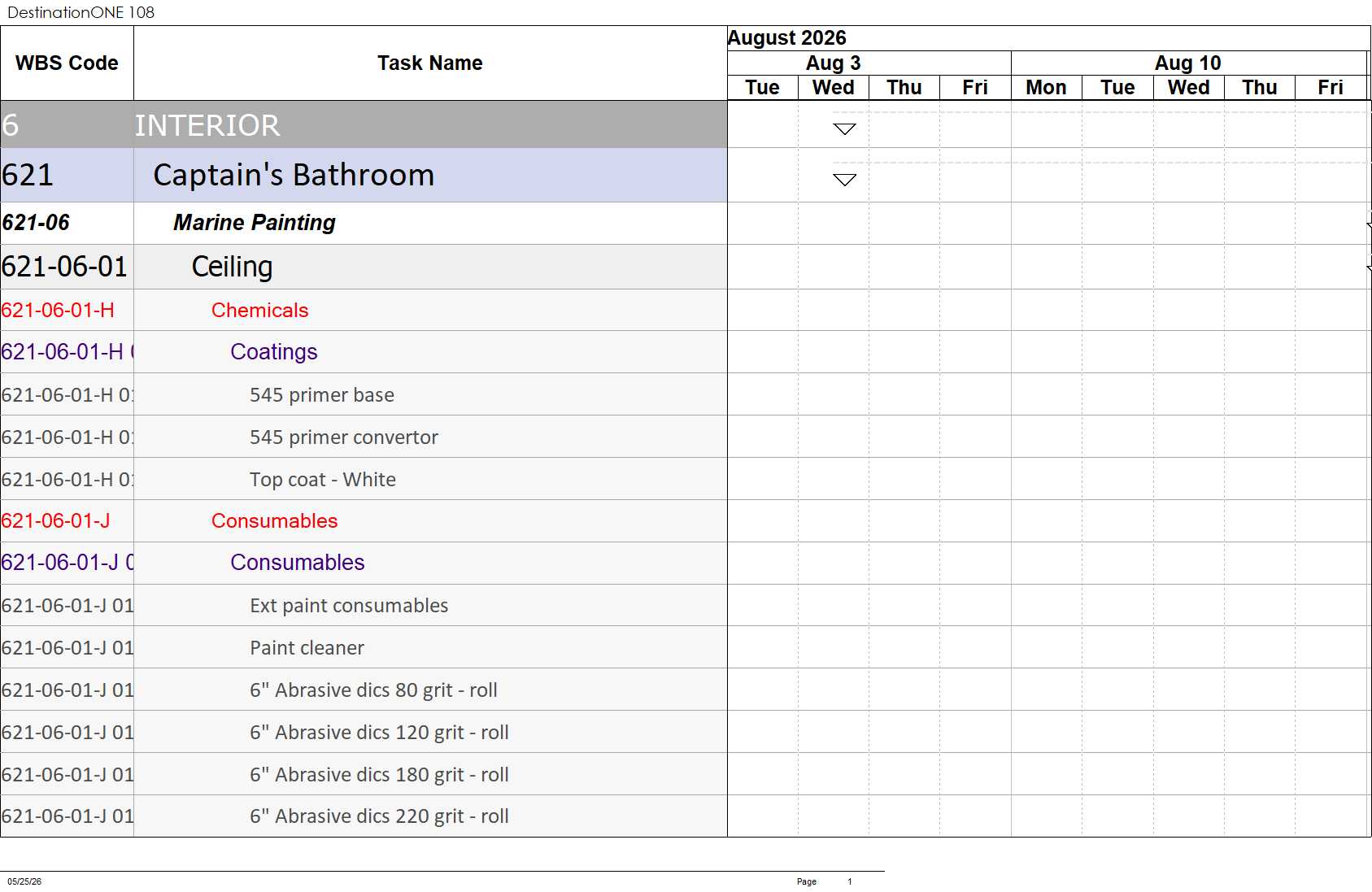Viewport: 1372px width, 892px height.
Task: Click the INTERIOR summary marker triangle
Action: (845, 129)
